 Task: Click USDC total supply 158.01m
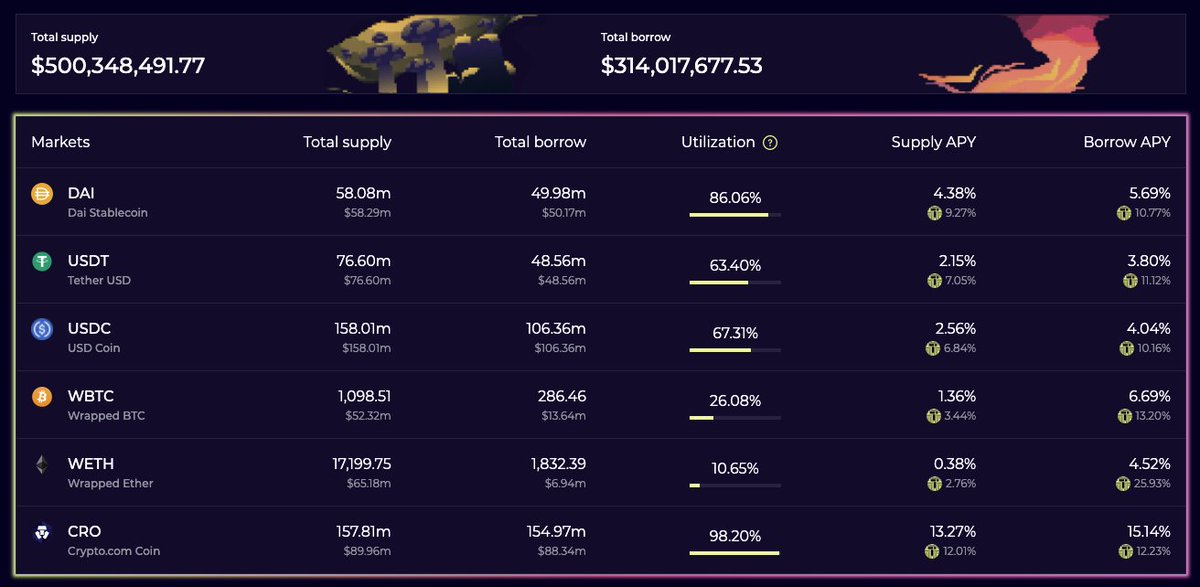point(362,328)
